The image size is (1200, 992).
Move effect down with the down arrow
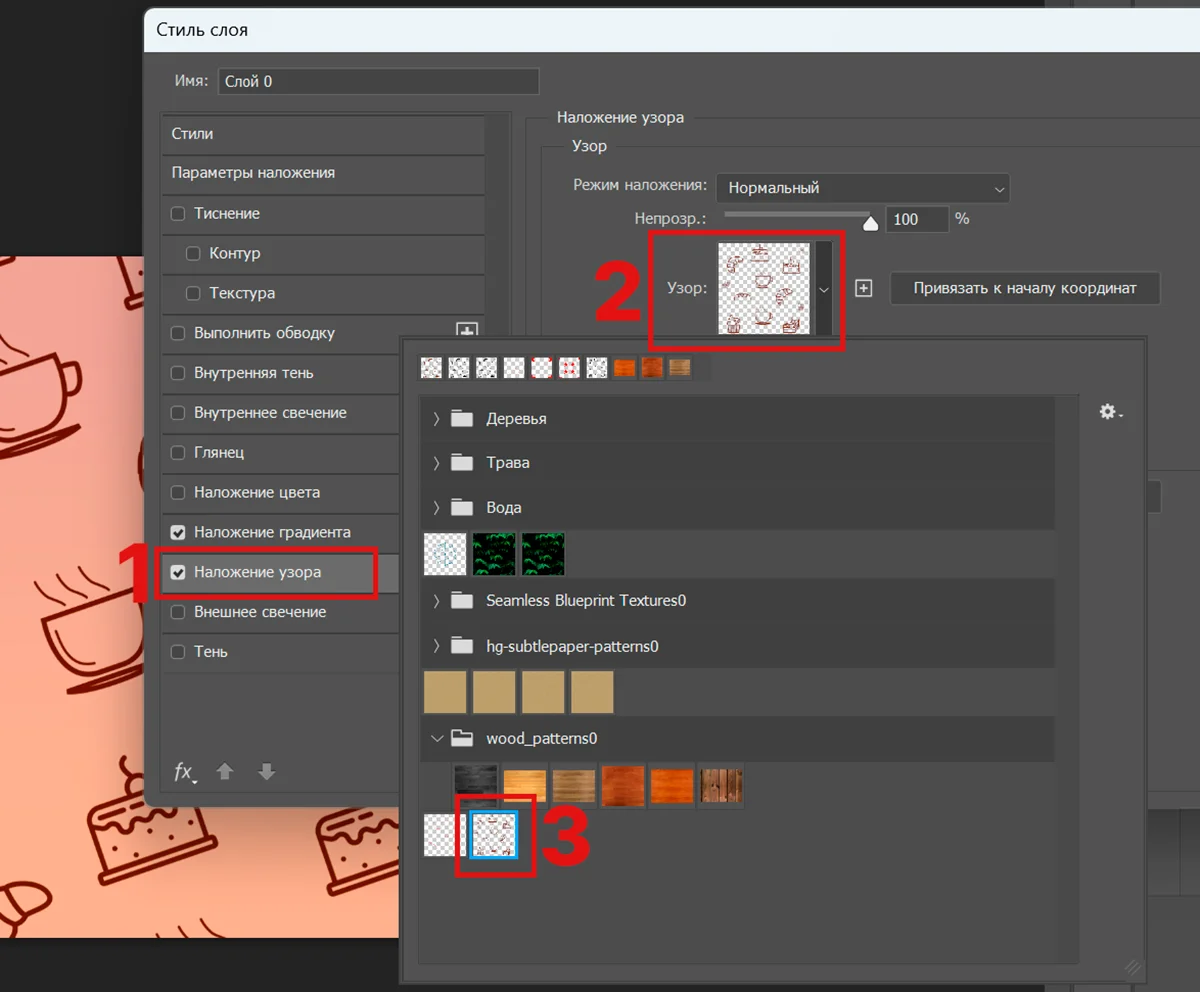(x=266, y=772)
